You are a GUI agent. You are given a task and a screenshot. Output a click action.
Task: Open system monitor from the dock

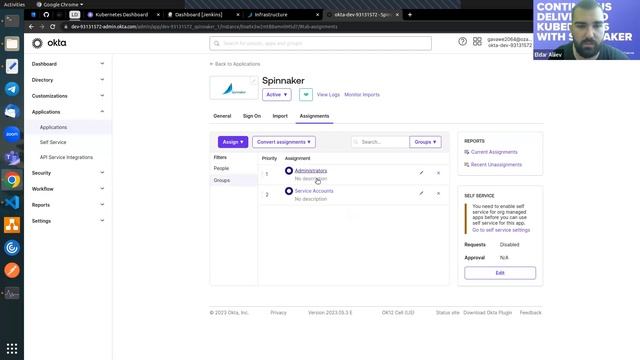(12, 293)
